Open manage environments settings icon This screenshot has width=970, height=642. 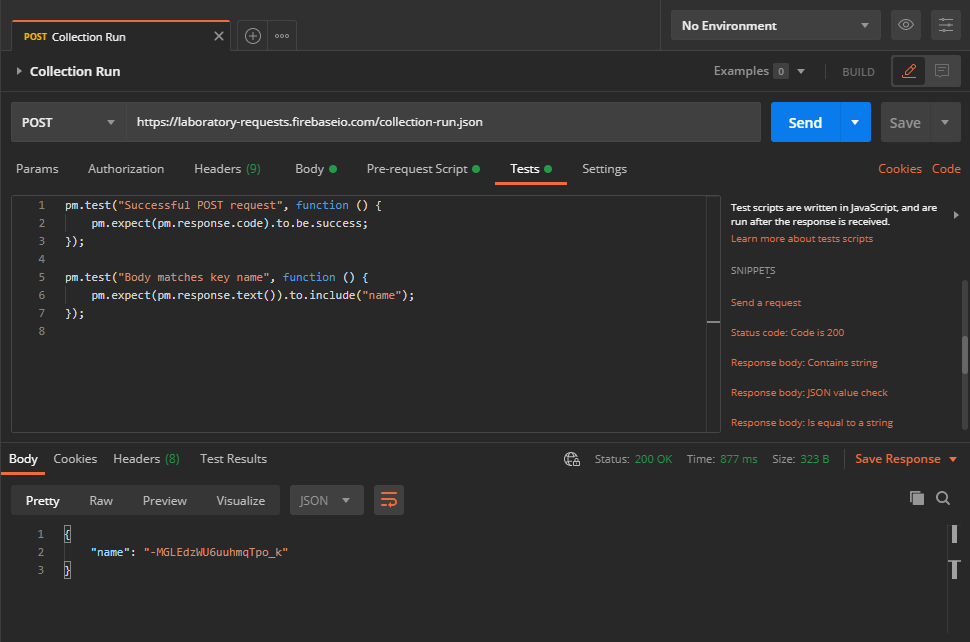click(946, 25)
